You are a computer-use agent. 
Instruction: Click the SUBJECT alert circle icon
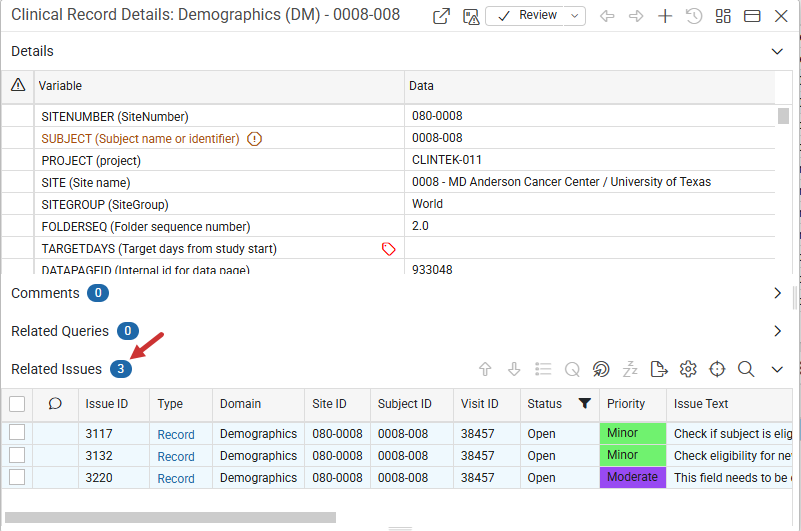pos(254,139)
